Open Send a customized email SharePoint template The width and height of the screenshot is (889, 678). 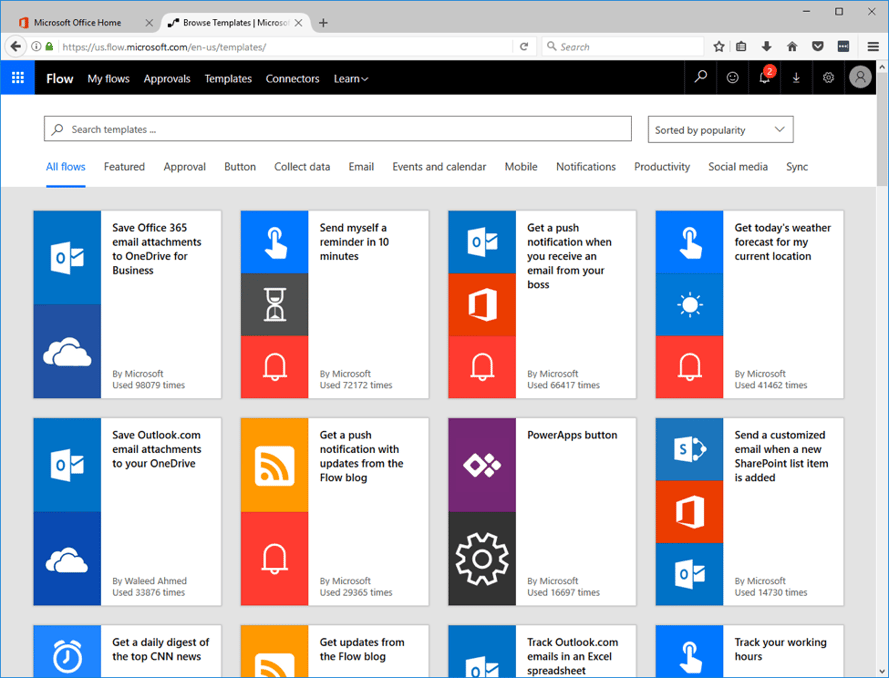pyautogui.click(x=781, y=456)
